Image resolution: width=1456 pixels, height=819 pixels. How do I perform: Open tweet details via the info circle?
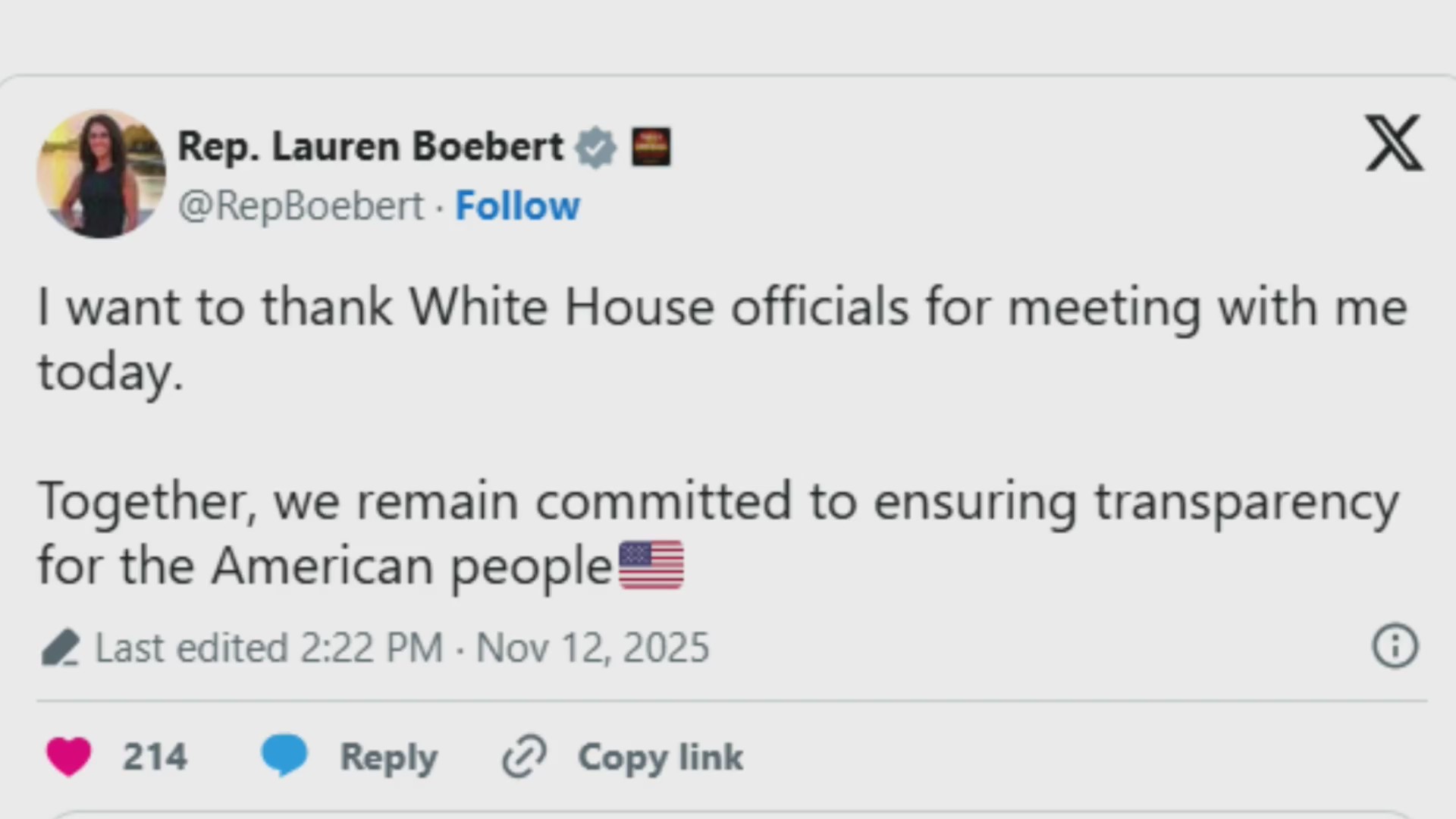pos(1395,646)
